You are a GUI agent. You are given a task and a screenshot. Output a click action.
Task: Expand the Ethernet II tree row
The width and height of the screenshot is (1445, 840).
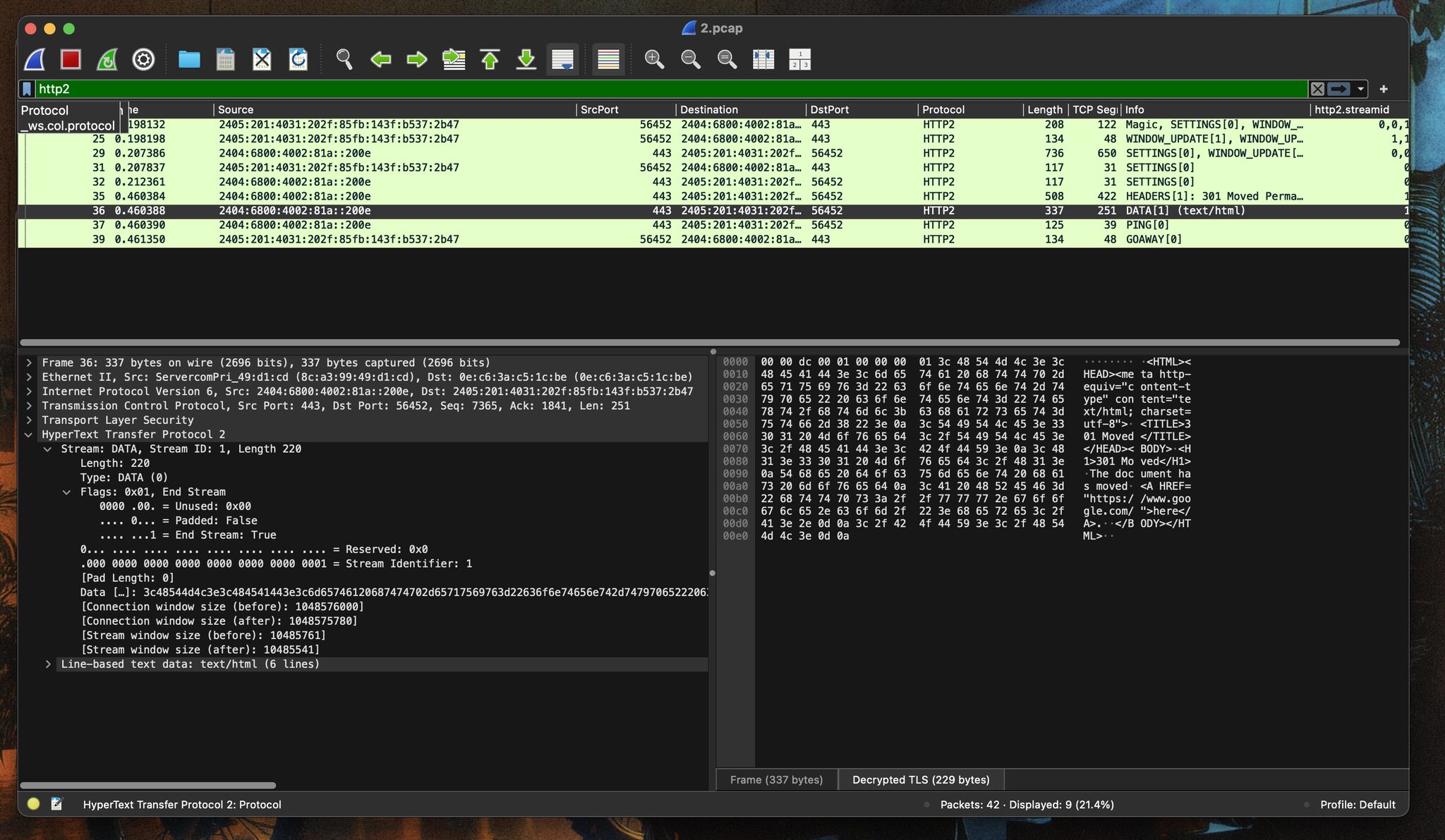coord(29,377)
